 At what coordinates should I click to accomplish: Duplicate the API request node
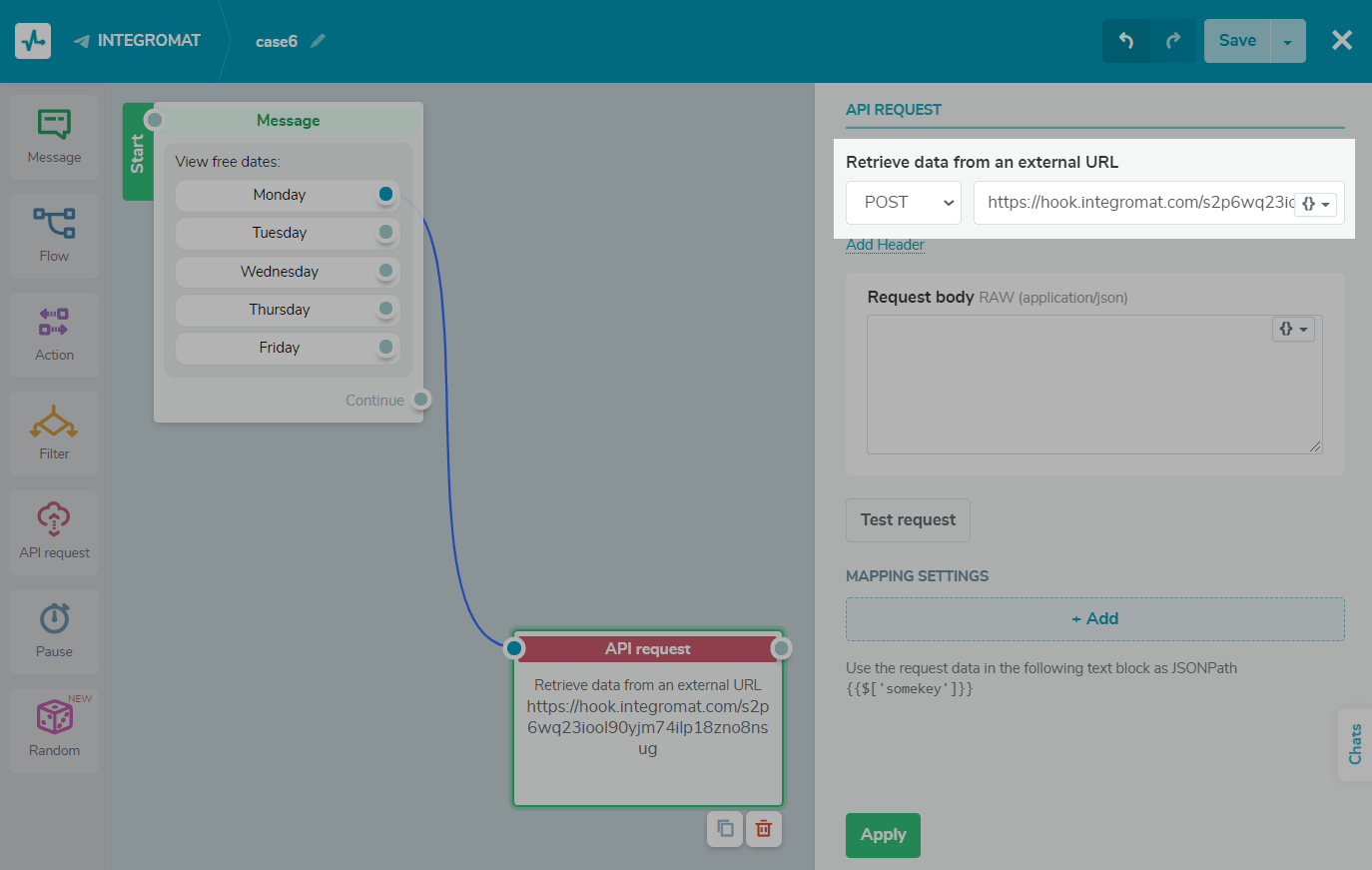coord(725,828)
